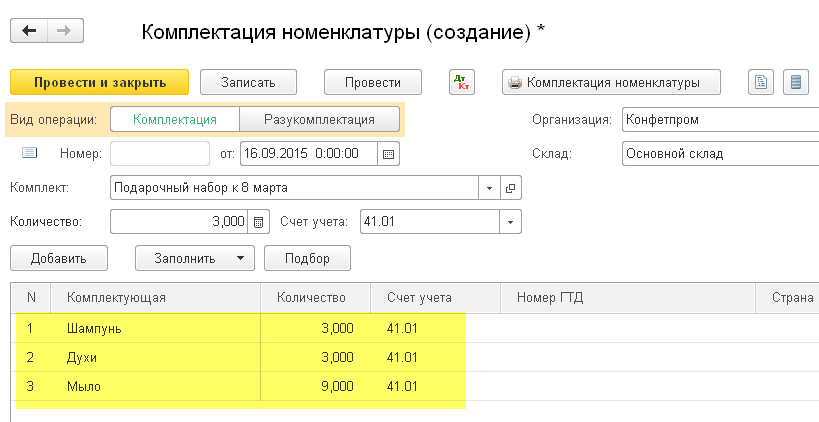
Task: Click the Записать button
Action: [x=251, y=82]
